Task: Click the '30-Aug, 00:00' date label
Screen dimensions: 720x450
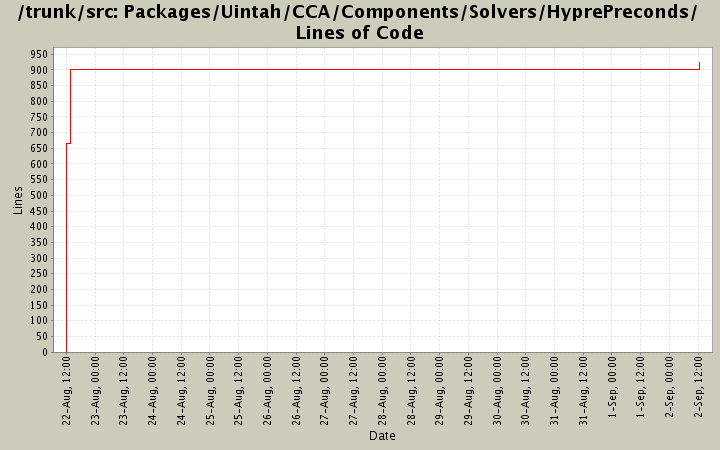Action: (497, 390)
